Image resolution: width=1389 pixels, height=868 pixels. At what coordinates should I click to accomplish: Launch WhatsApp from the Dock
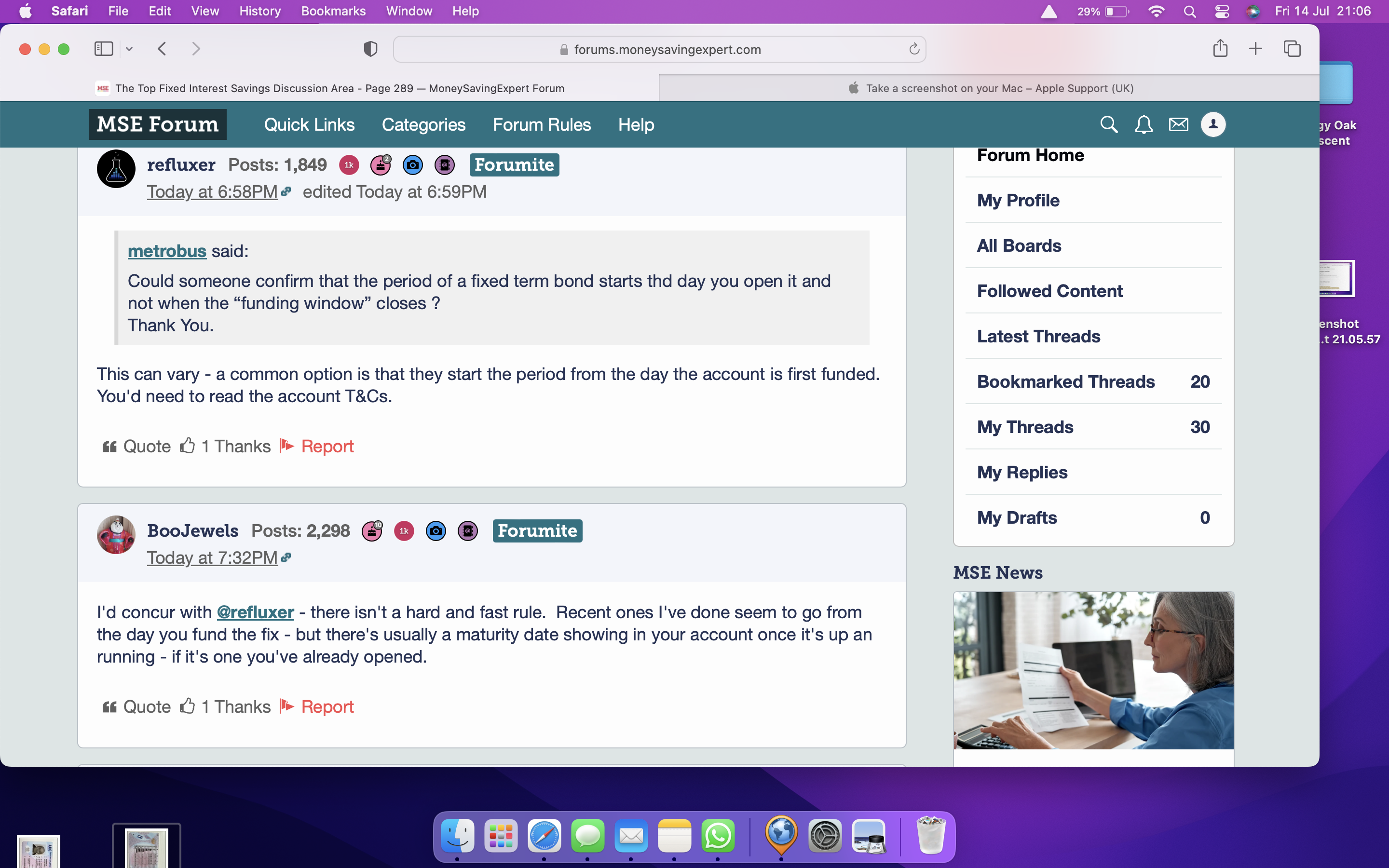tap(718, 836)
